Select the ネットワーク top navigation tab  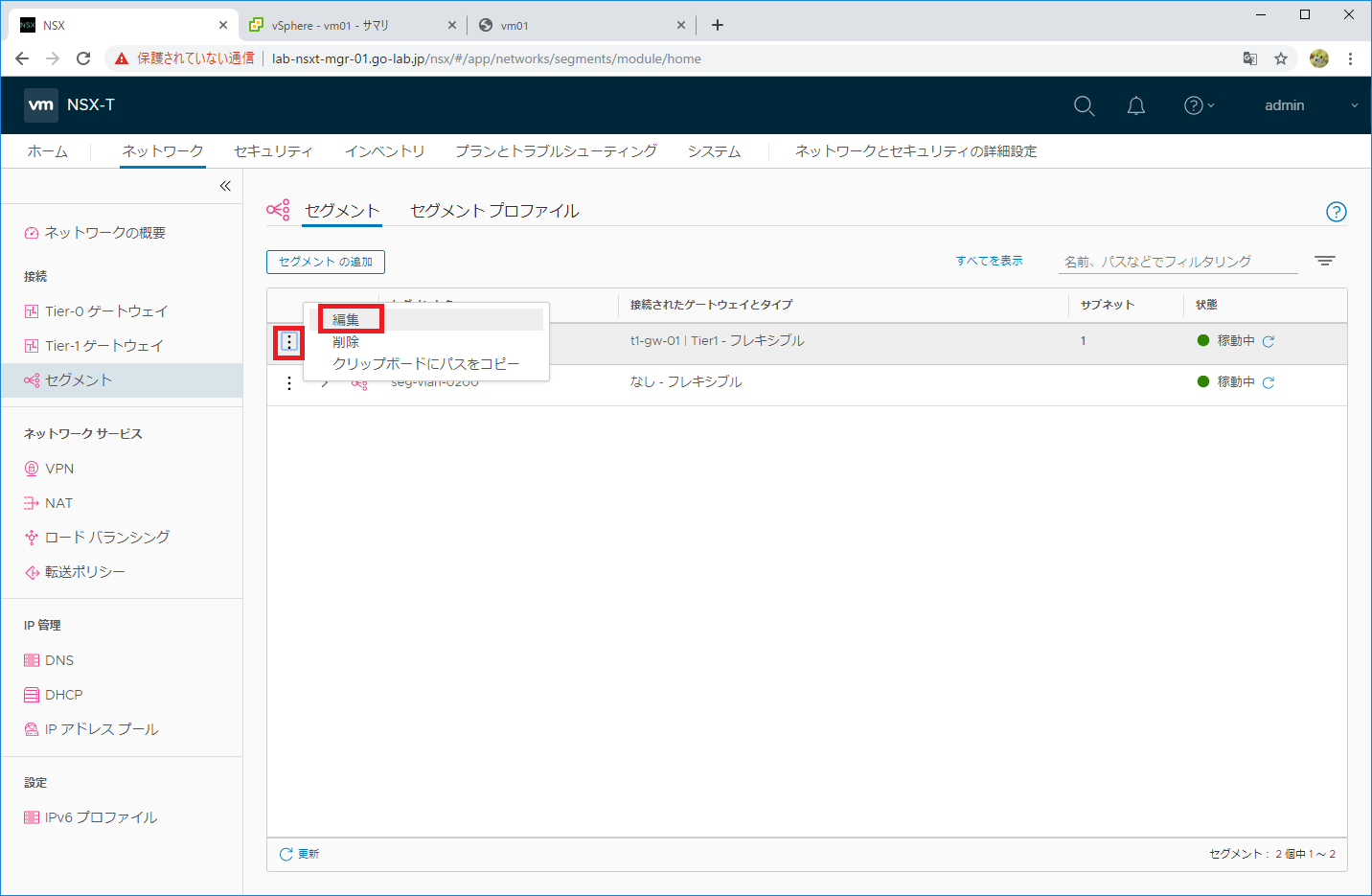[163, 151]
